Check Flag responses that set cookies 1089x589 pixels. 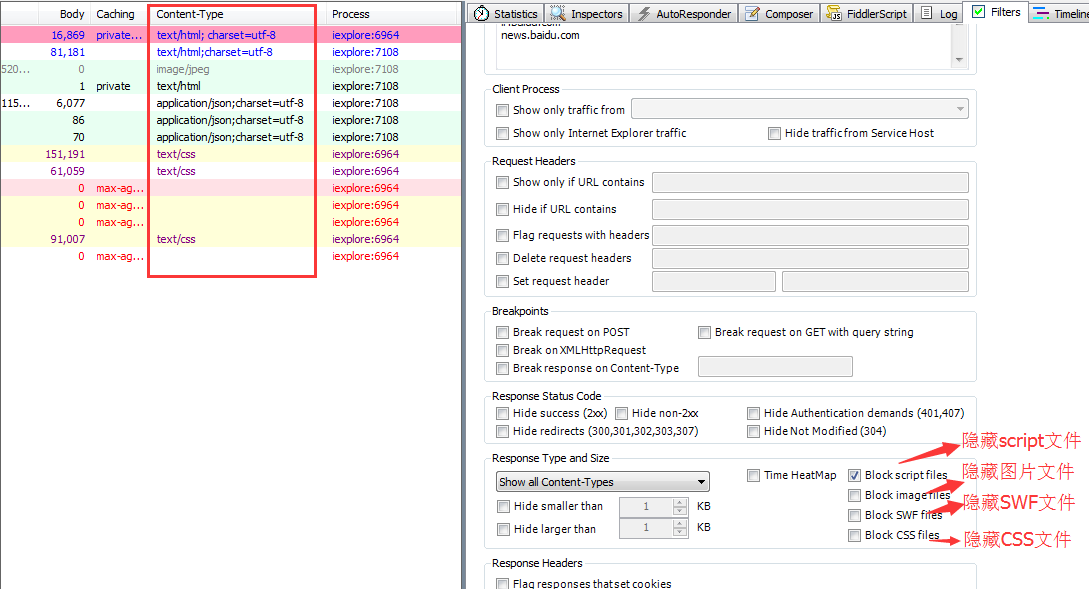(502, 584)
